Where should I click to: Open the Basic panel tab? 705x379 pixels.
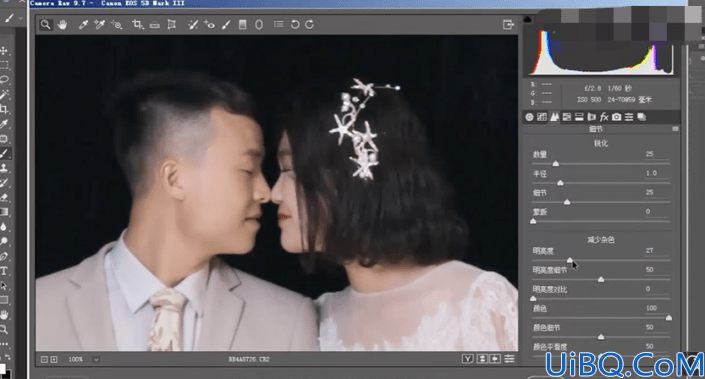(529, 117)
